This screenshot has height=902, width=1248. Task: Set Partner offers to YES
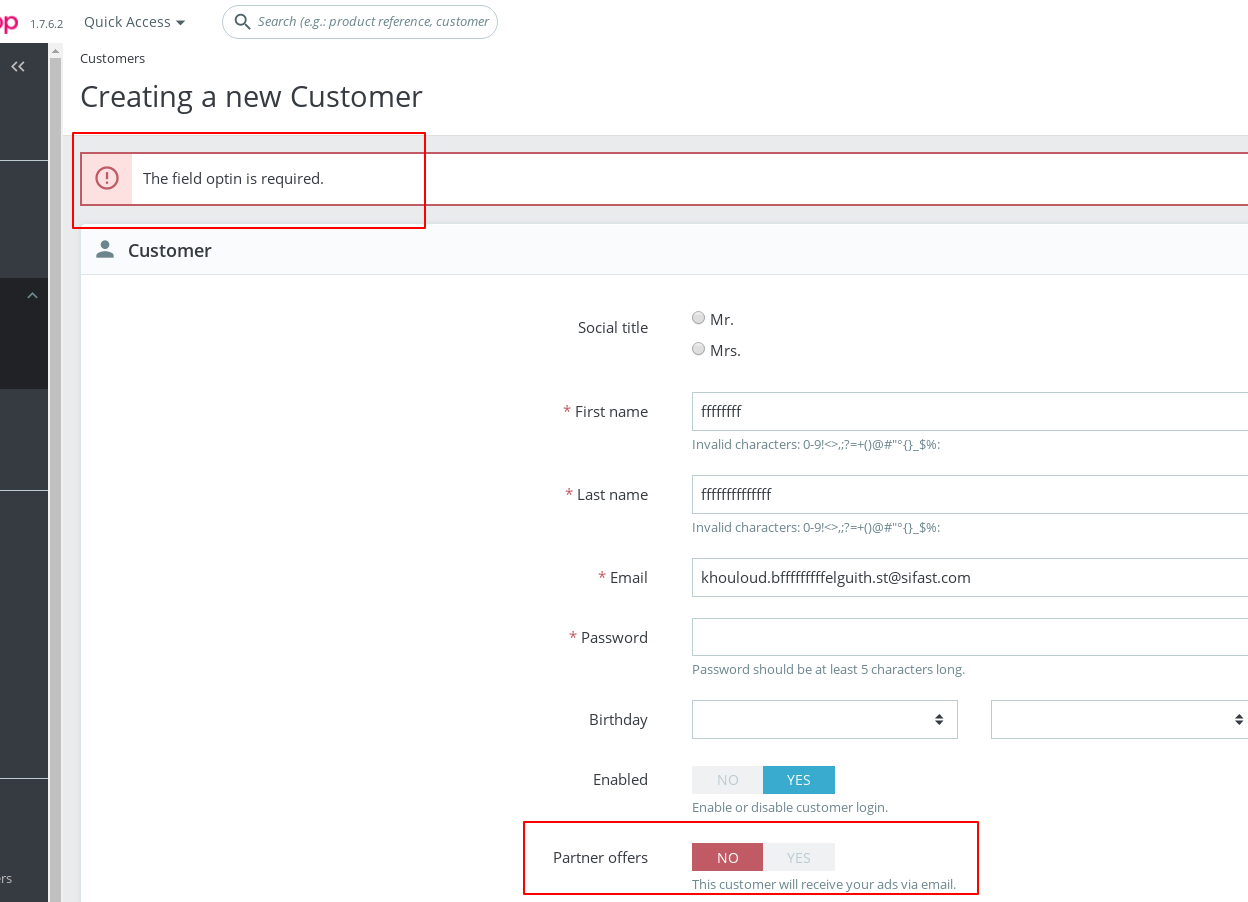[x=799, y=858]
